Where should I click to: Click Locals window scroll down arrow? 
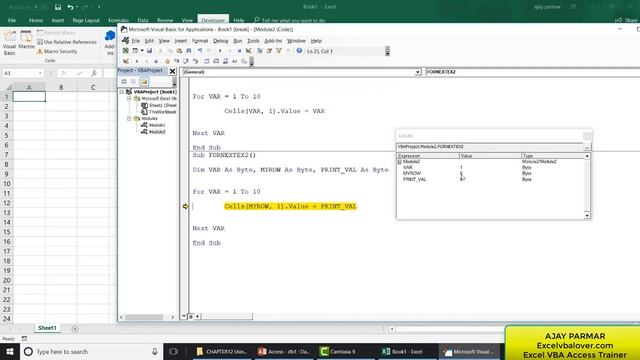point(587,215)
